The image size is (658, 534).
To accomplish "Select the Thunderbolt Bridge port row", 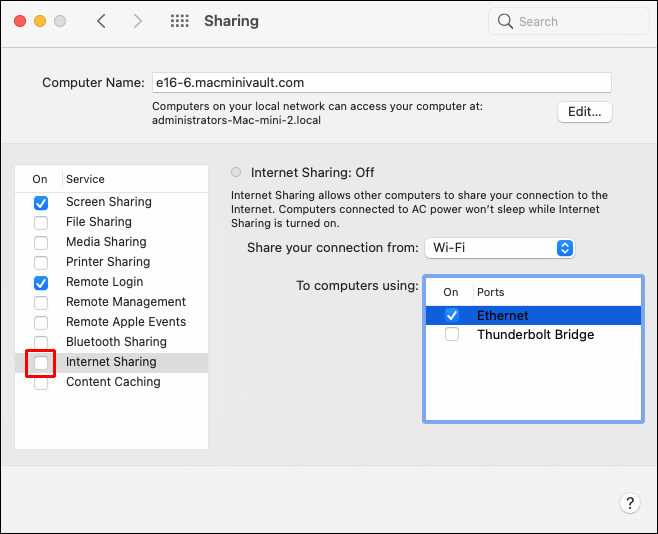I will pos(535,335).
